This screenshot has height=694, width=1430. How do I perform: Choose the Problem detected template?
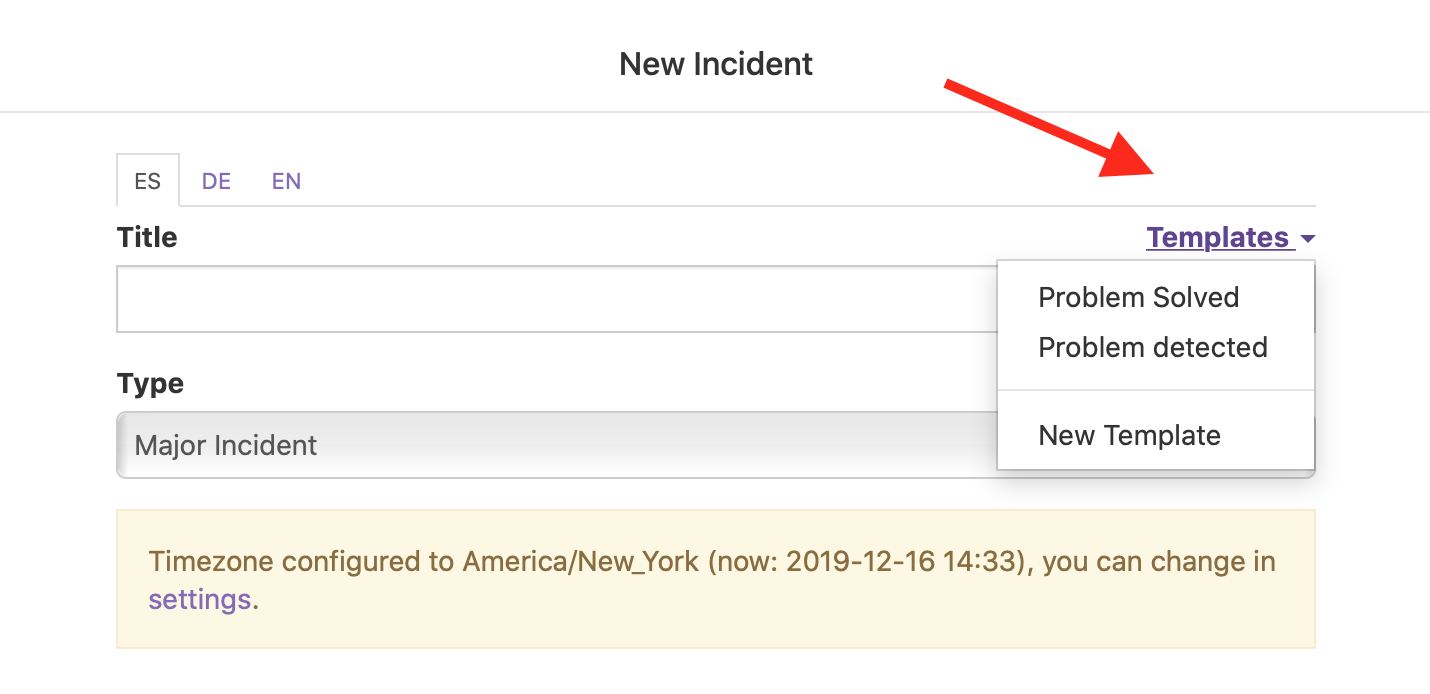click(x=1153, y=347)
